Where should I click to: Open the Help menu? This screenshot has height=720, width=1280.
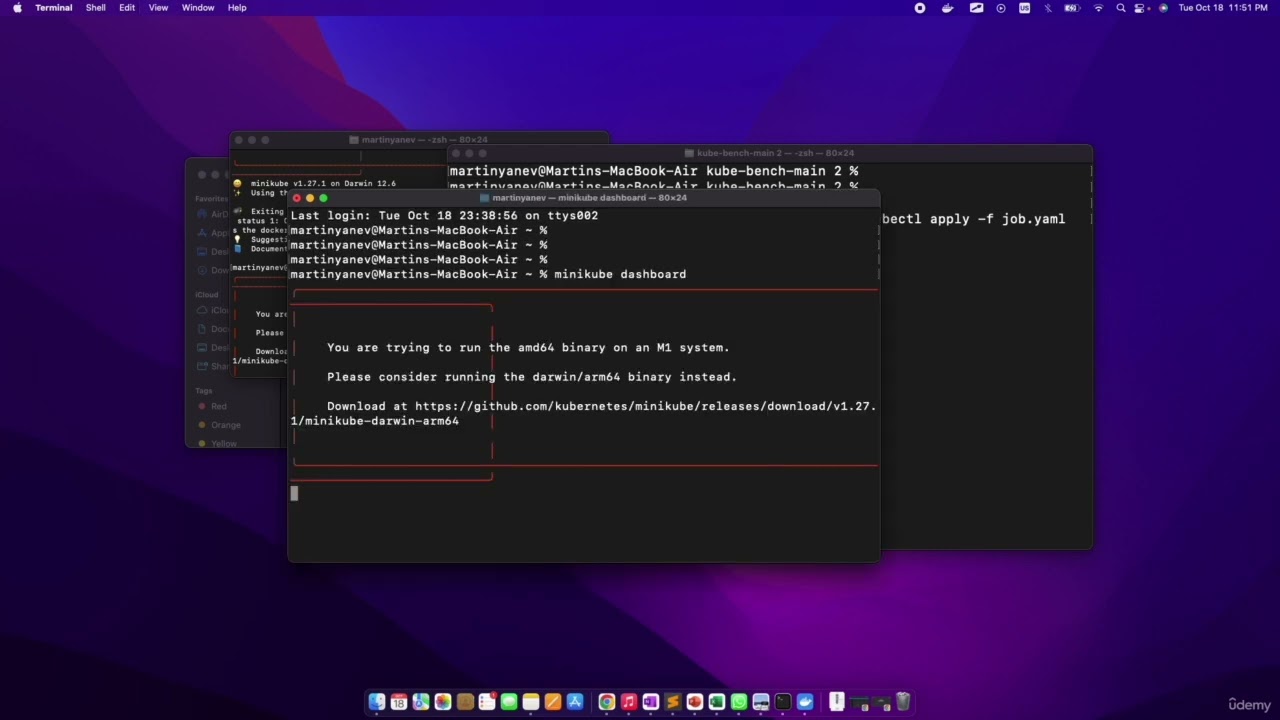(x=237, y=8)
